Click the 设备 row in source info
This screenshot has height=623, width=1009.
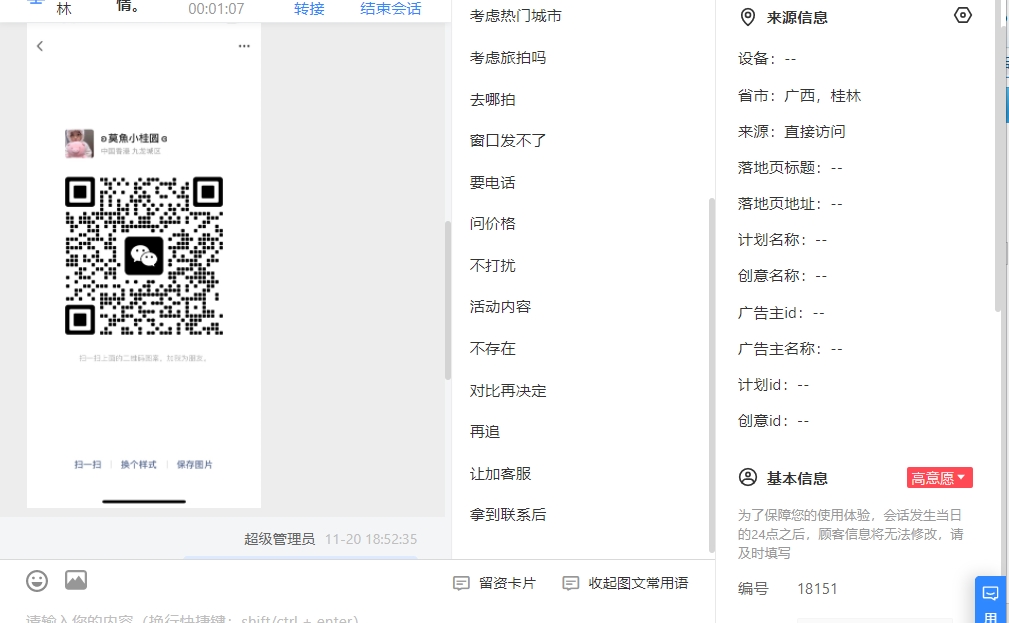pos(767,59)
